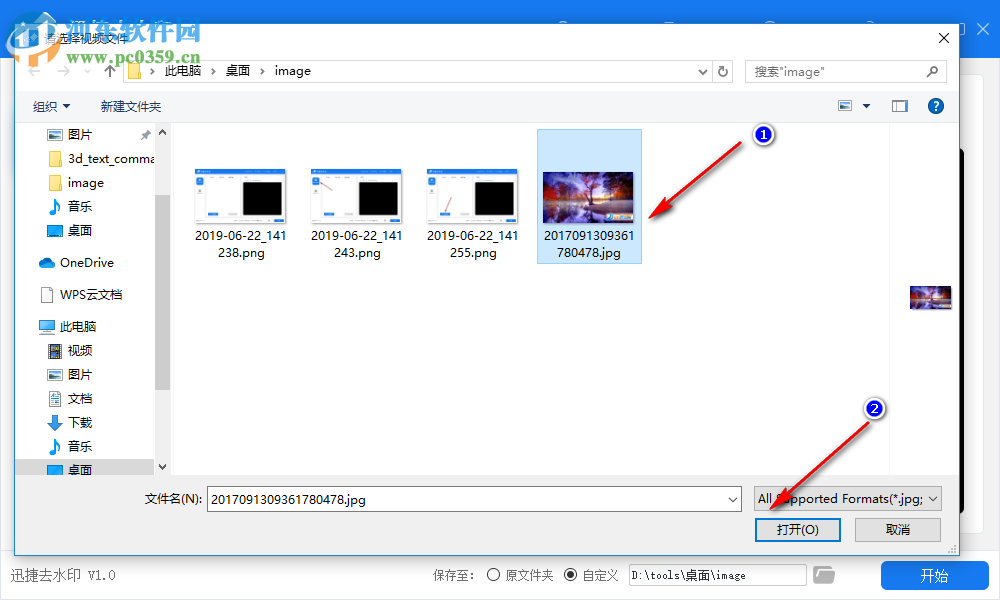Click sidebar scrollbar down arrow

point(162,467)
